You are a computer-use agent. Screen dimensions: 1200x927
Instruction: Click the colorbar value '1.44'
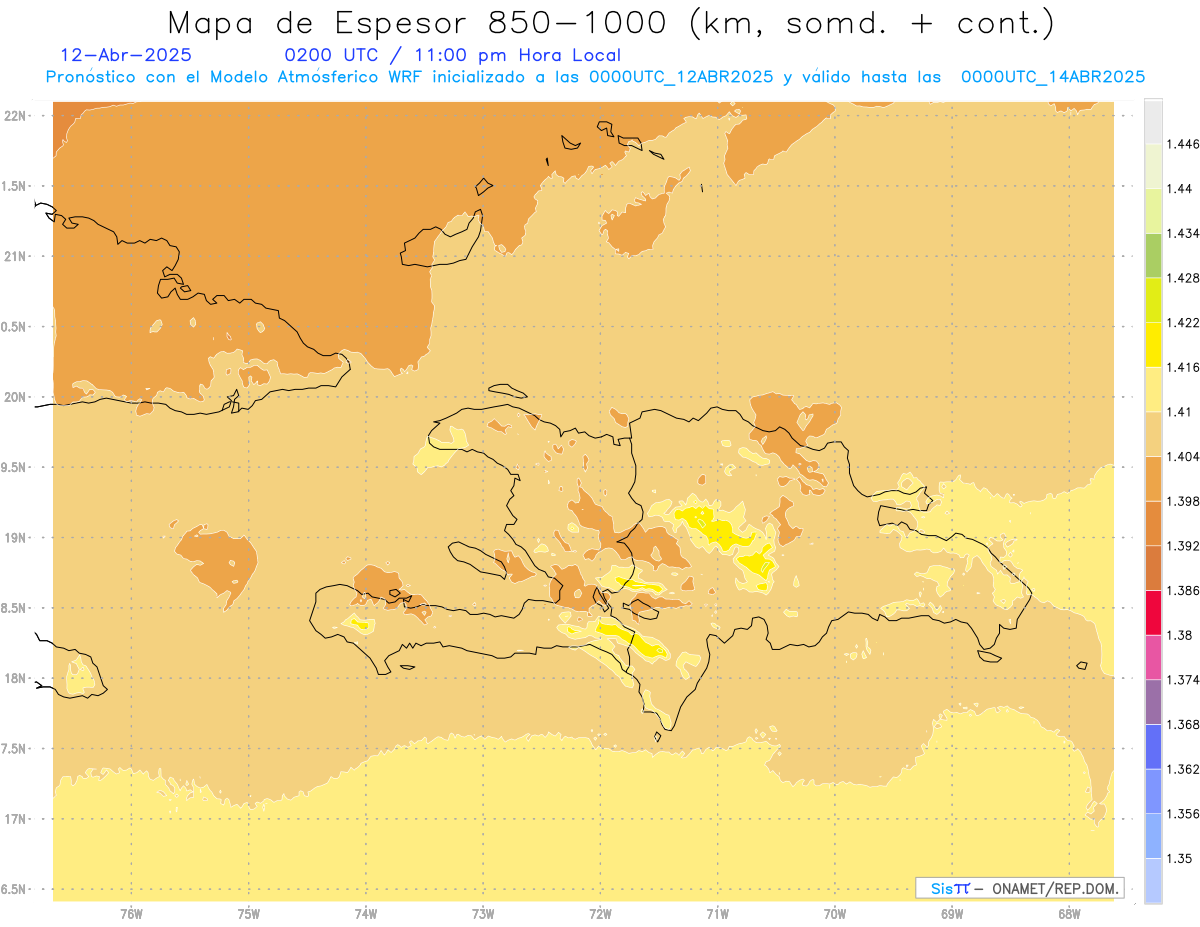tap(1179, 189)
